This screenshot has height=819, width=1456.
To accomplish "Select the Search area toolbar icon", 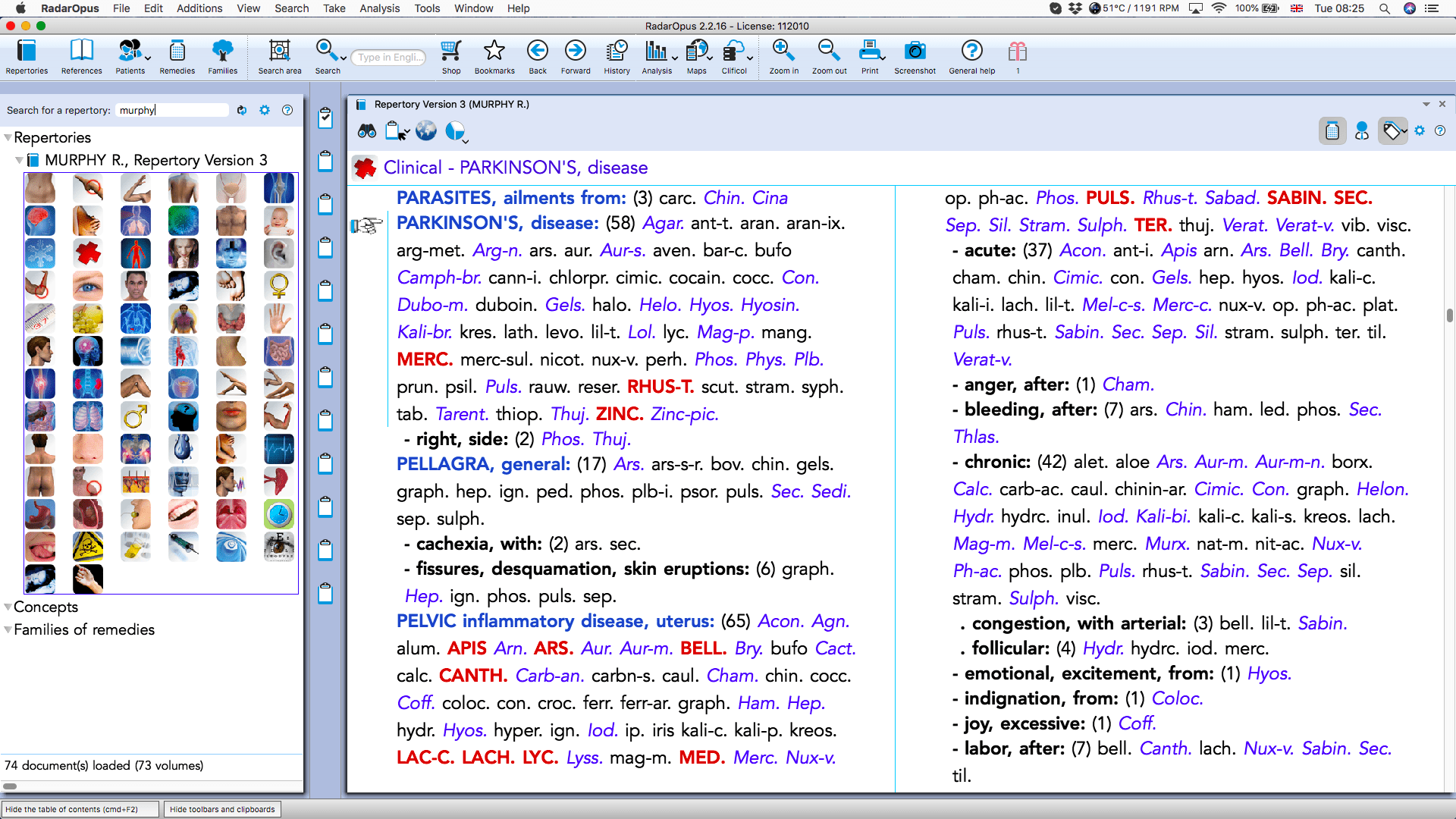I will coord(279,57).
